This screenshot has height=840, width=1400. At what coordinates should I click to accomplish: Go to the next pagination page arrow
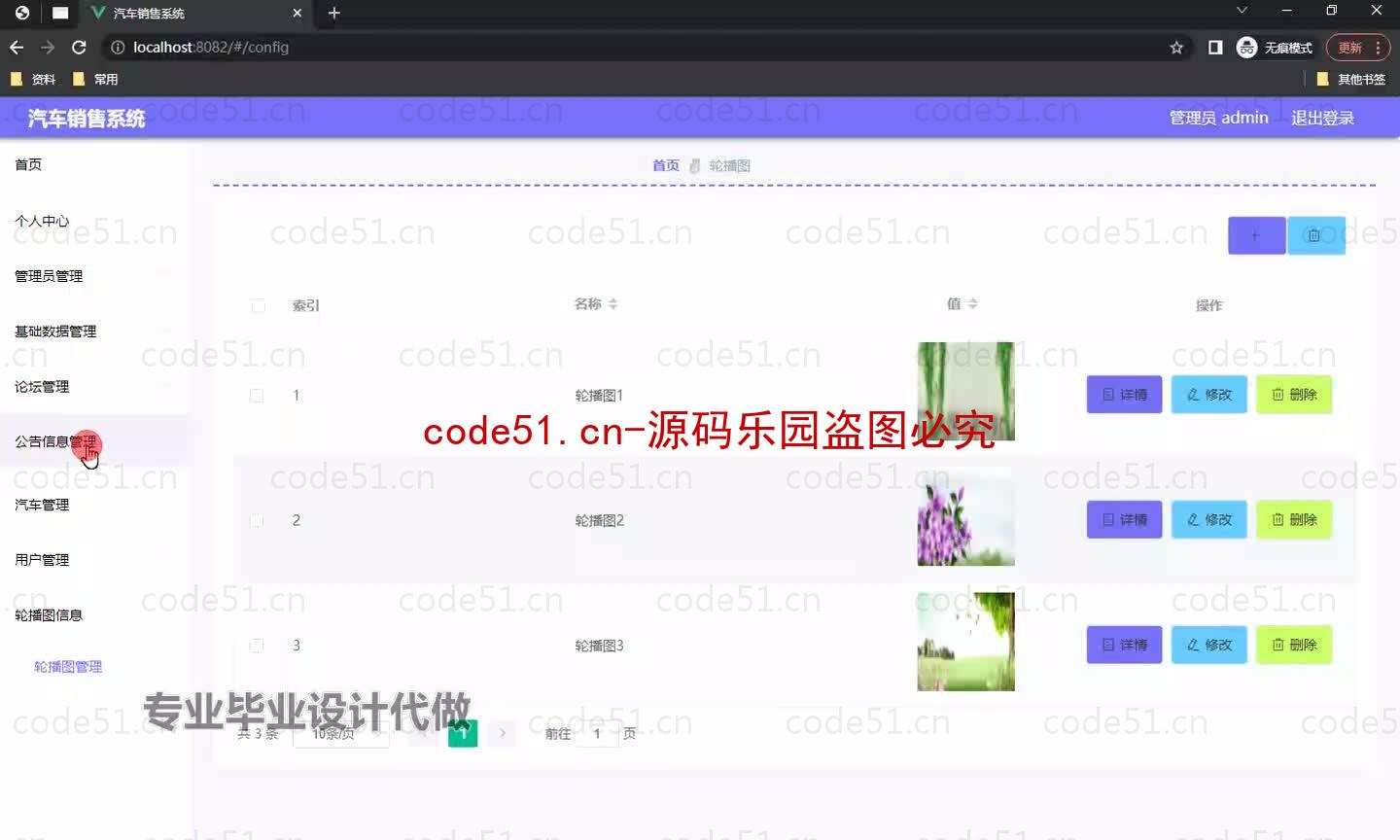(502, 733)
